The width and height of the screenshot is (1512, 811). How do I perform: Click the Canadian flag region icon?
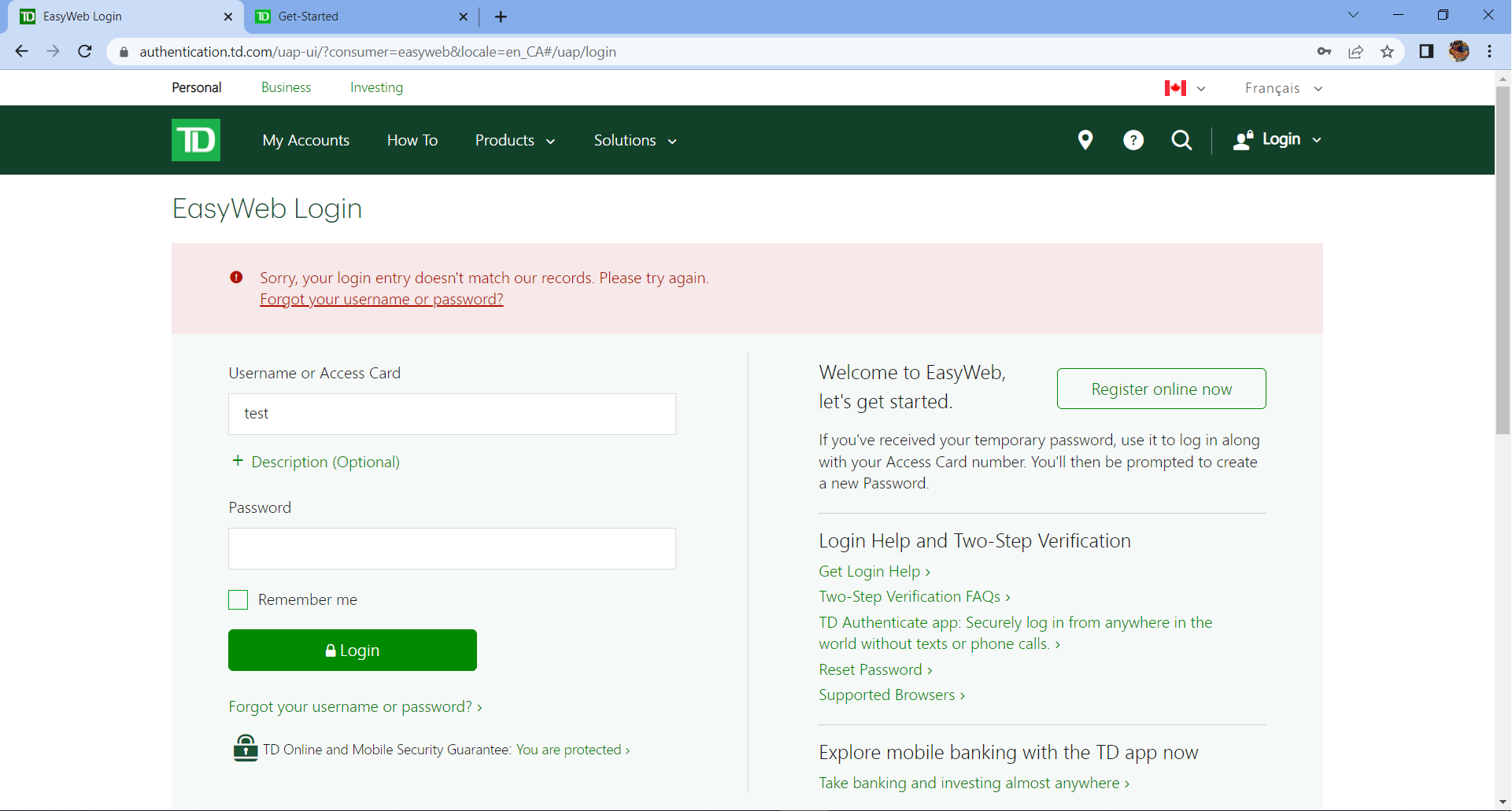point(1174,87)
